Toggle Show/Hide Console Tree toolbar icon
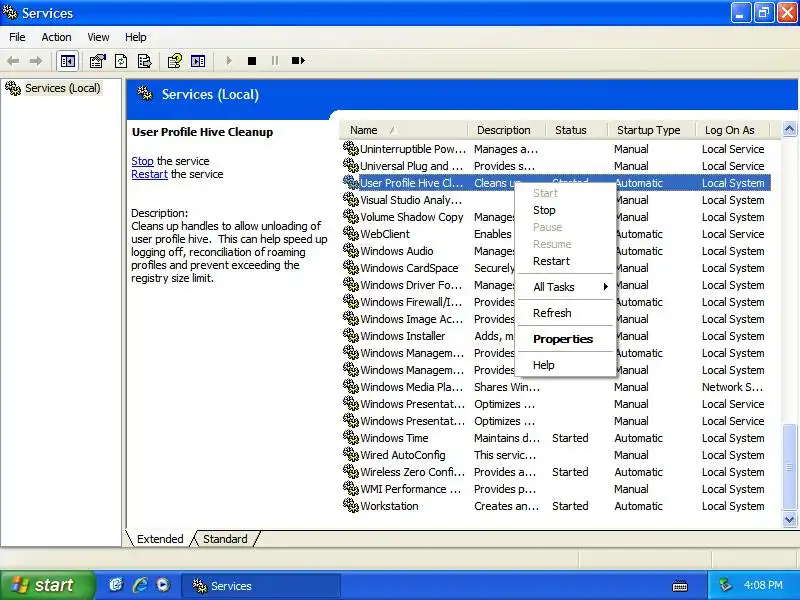Screen dimensions: 800x600 67,61
